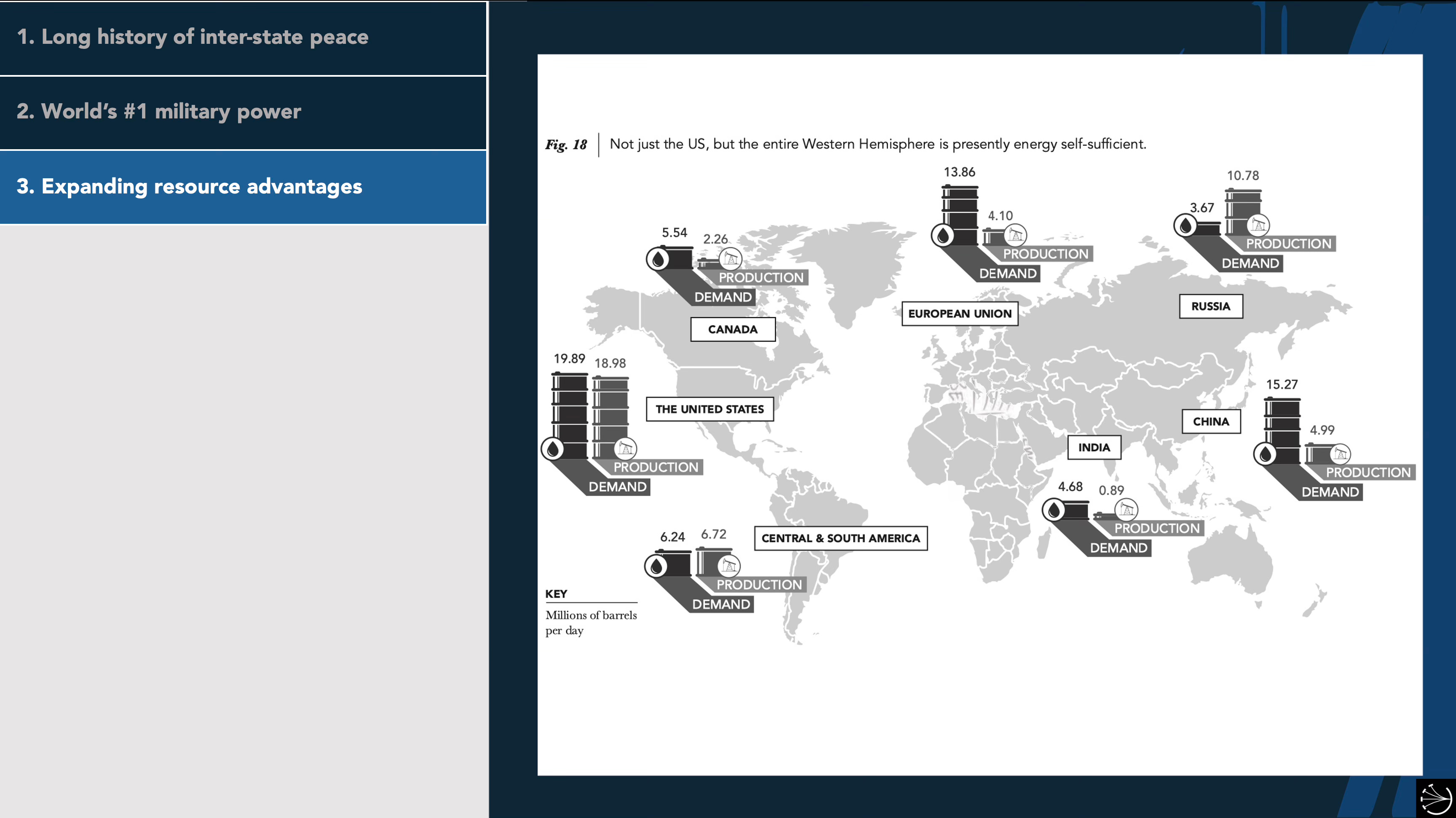
Task: Open '1. Long history of inter-state peace' section
Action: [x=243, y=38]
